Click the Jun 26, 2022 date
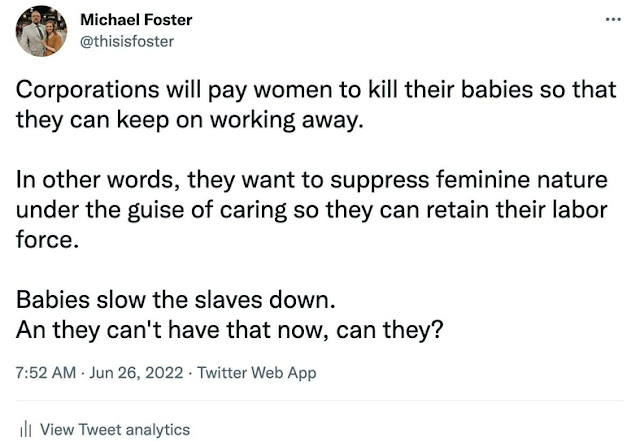This screenshot has width=640, height=442. coord(135,373)
